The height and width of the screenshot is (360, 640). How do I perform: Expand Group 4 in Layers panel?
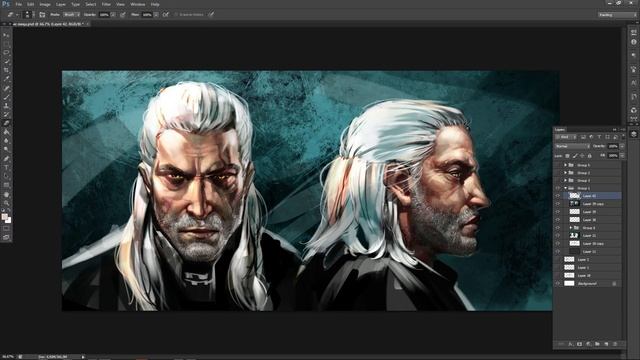click(x=571, y=228)
